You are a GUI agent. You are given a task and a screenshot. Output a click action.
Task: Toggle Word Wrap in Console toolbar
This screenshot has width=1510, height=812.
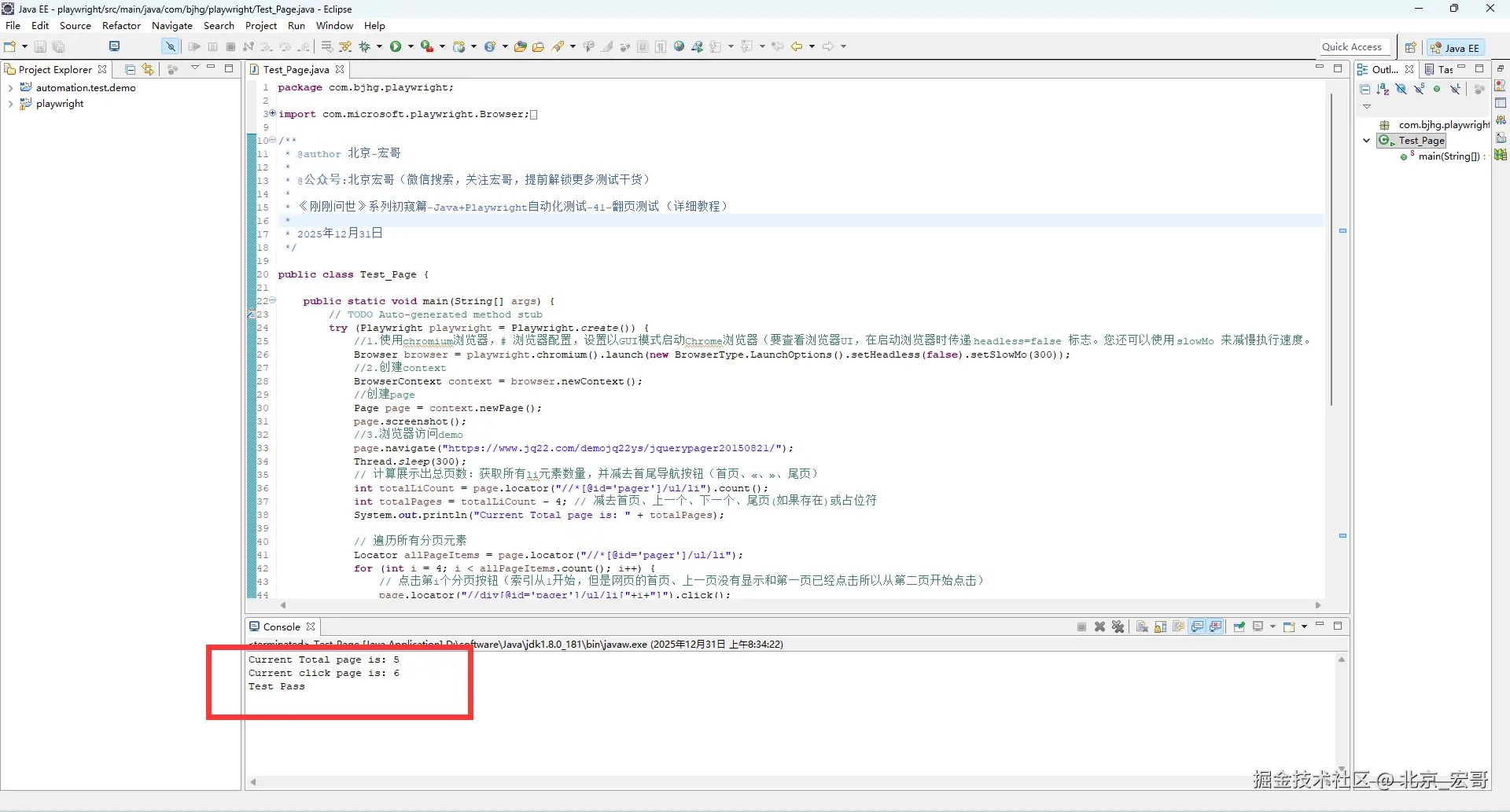click(1178, 626)
